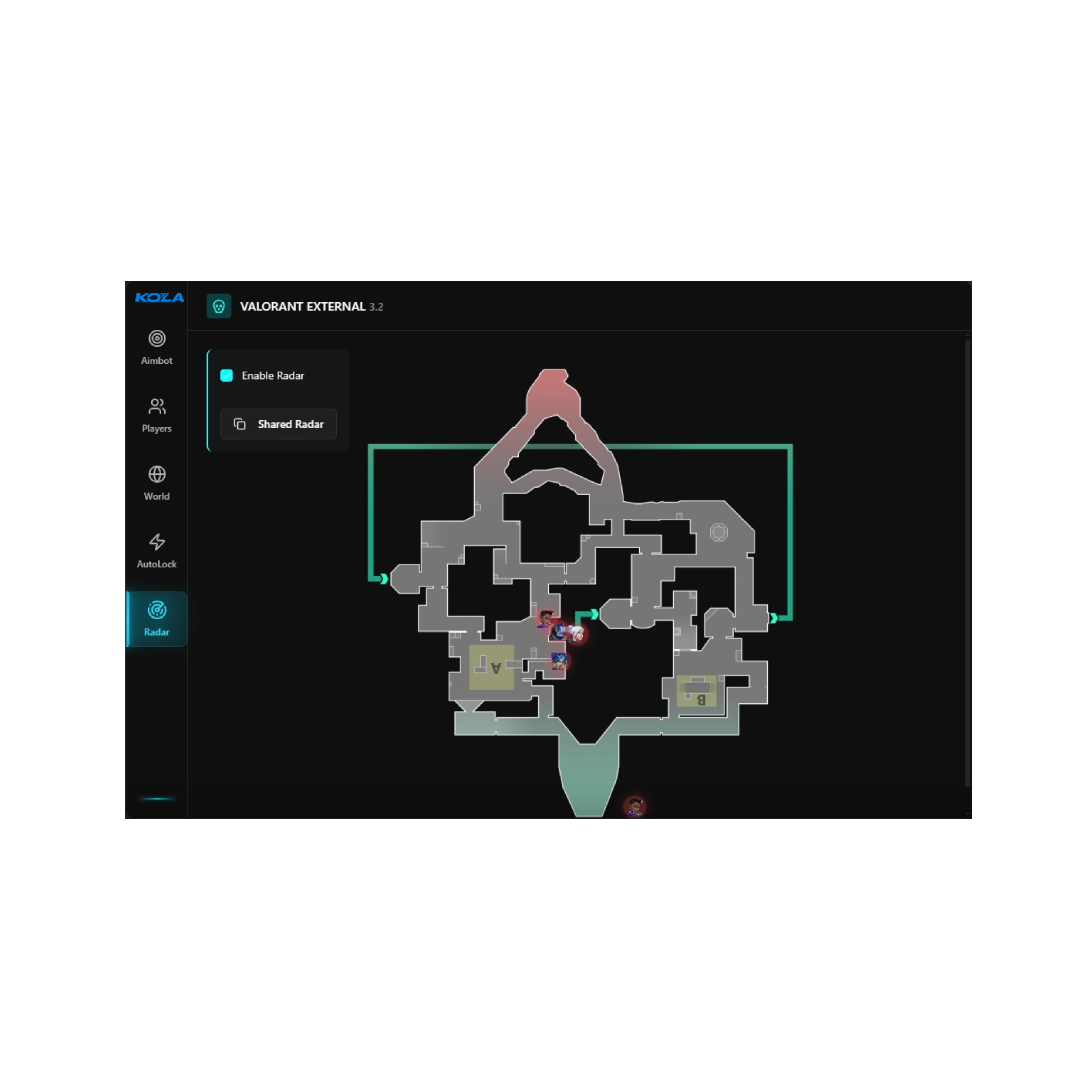Open the Players section icon
The height and width of the screenshot is (1080, 1080).
(157, 415)
